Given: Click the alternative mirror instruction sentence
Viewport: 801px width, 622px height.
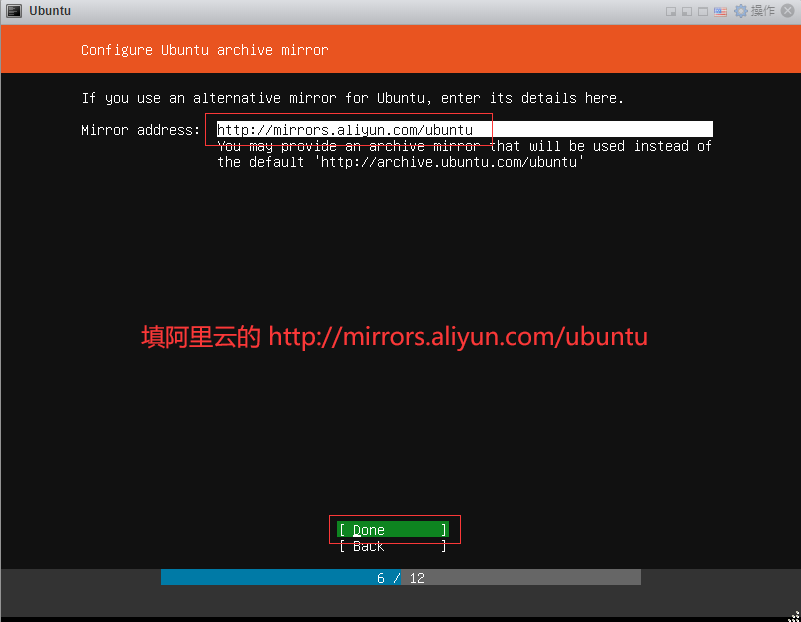Looking at the screenshot, I should pos(352,98).
